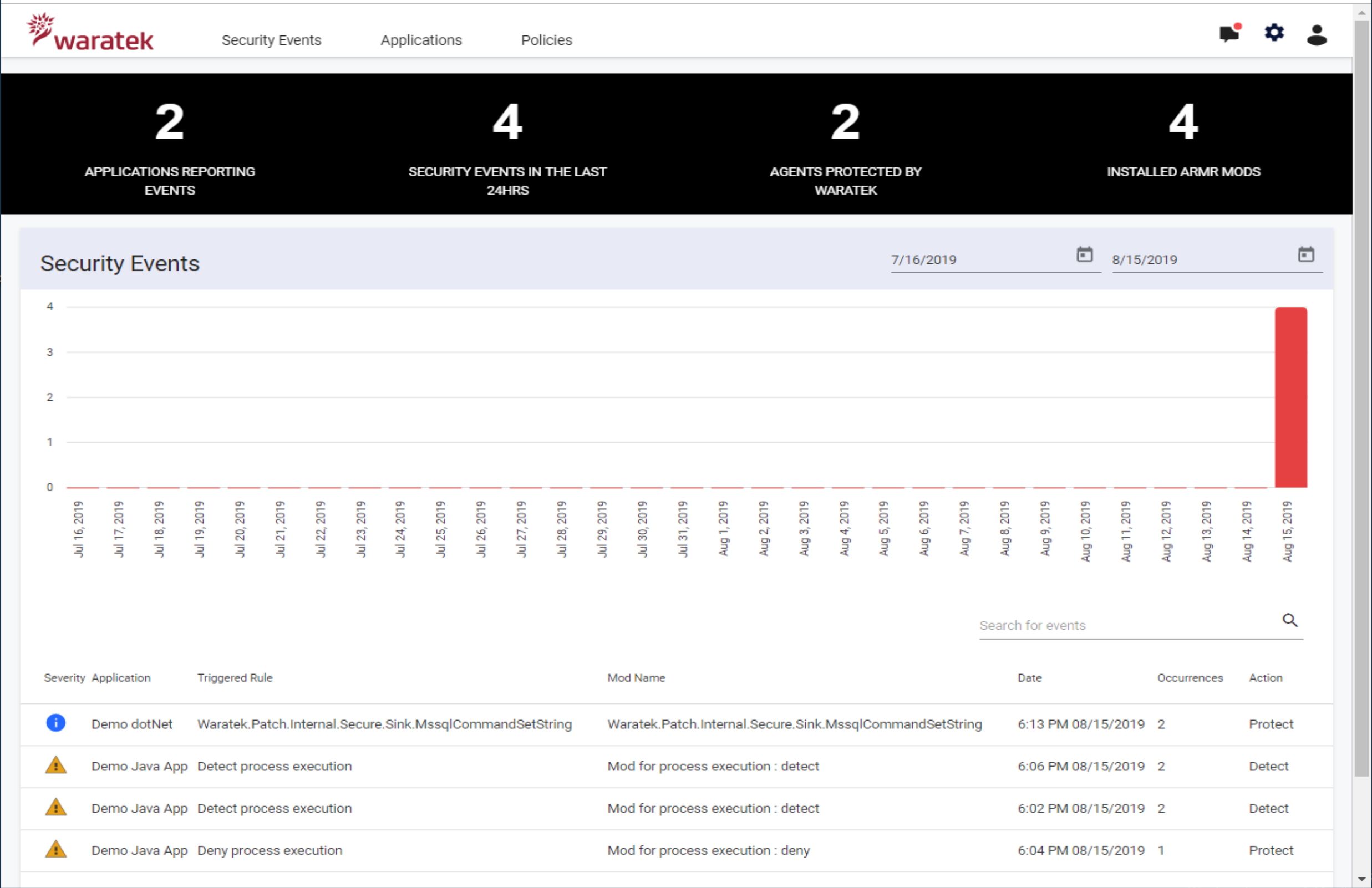1372x888 pixels.
Task: Open the notifications chat icon
Action: pyautogui.click(x=1229, y=33)
